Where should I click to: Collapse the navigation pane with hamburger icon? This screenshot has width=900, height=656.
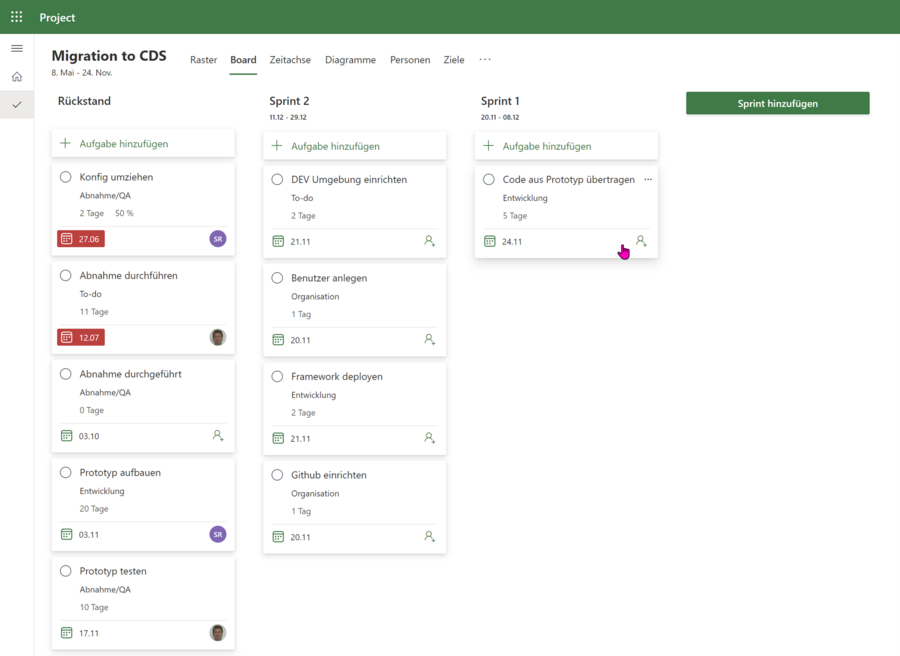click(x=16, y=47)
